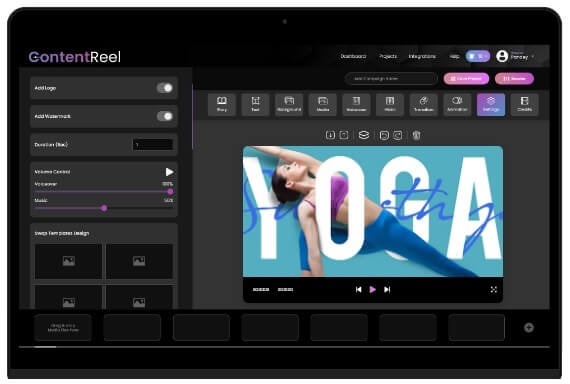Play the video preview

373,289
